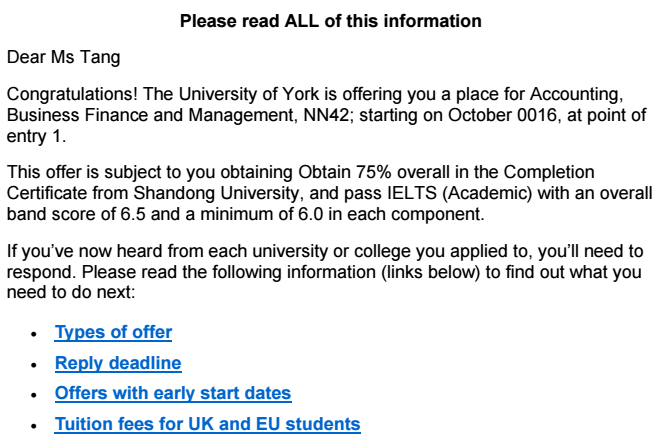Screen dimensions: 668x447
Task: Open the Types of offer link
Action: point(113,333)
